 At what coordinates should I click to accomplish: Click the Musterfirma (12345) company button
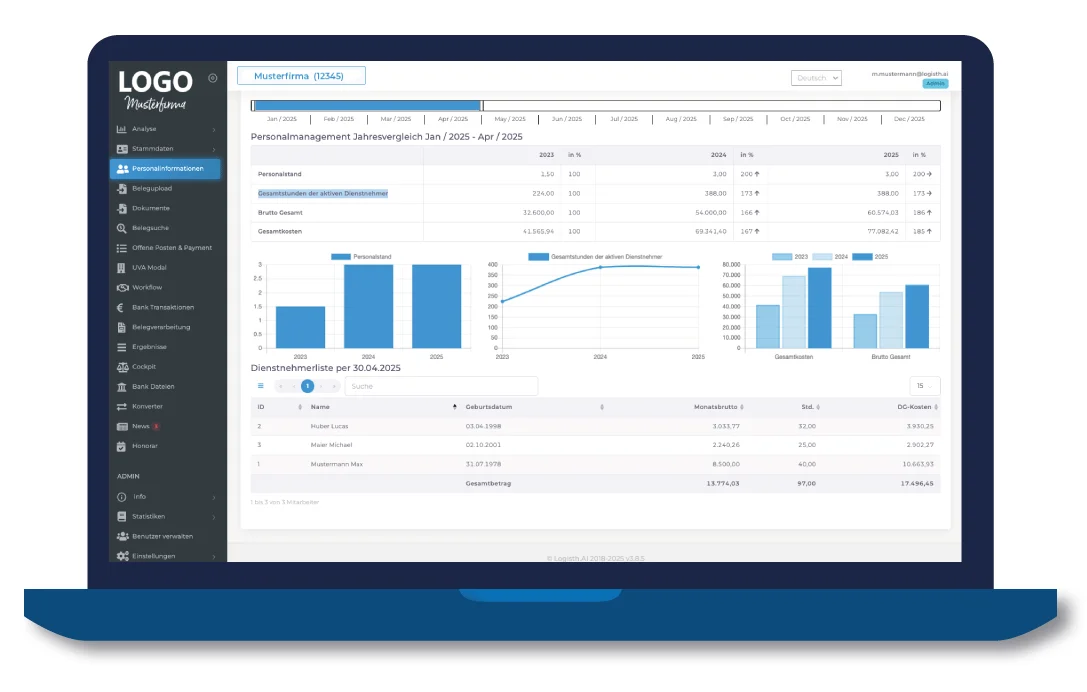pos(301,76)
